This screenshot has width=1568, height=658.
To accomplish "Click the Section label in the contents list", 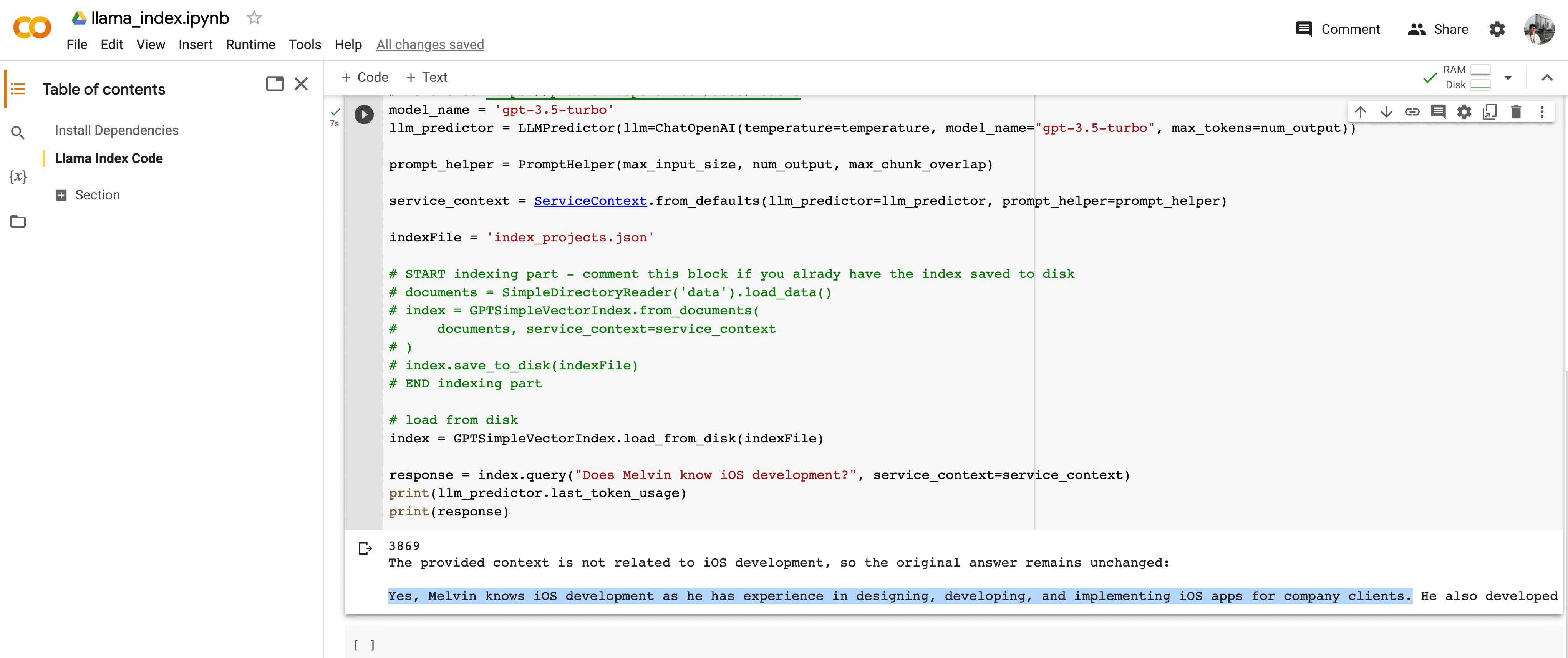I will [x=98, y=195].
